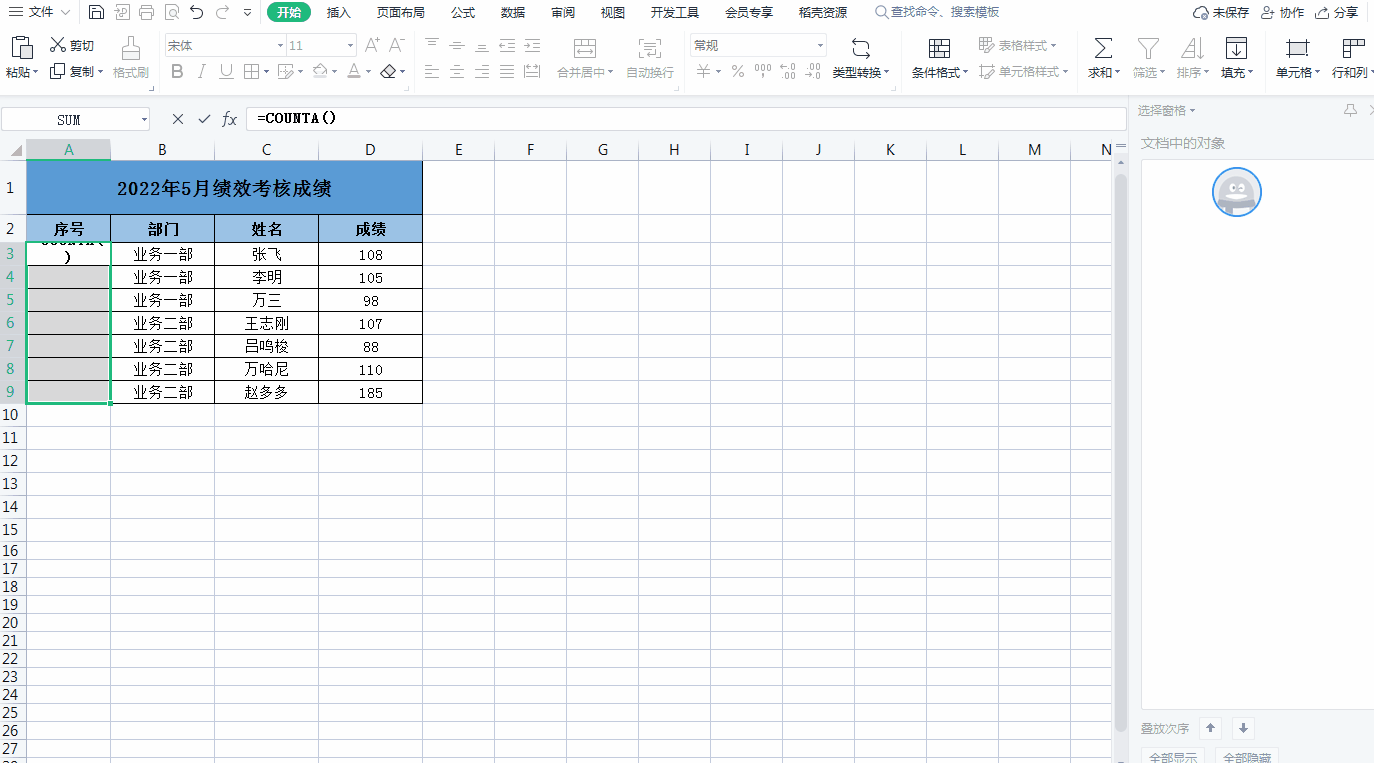This screenshot has width=1374, height=763.
Task: Click the Wrap Text (自动换行) icon
Action: click(x=650, y=49)
